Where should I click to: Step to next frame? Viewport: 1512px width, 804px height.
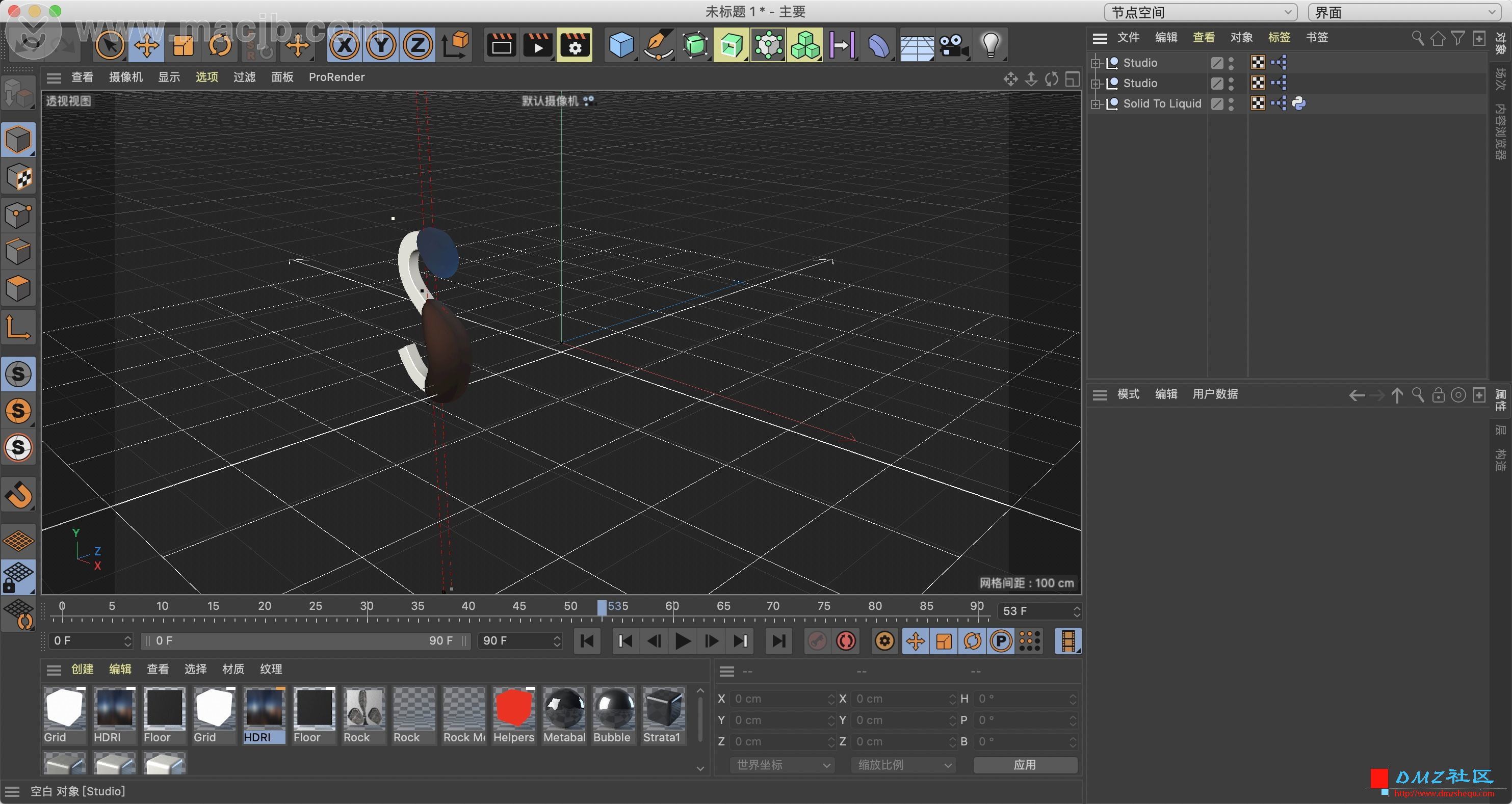click(x=711, y=641)
